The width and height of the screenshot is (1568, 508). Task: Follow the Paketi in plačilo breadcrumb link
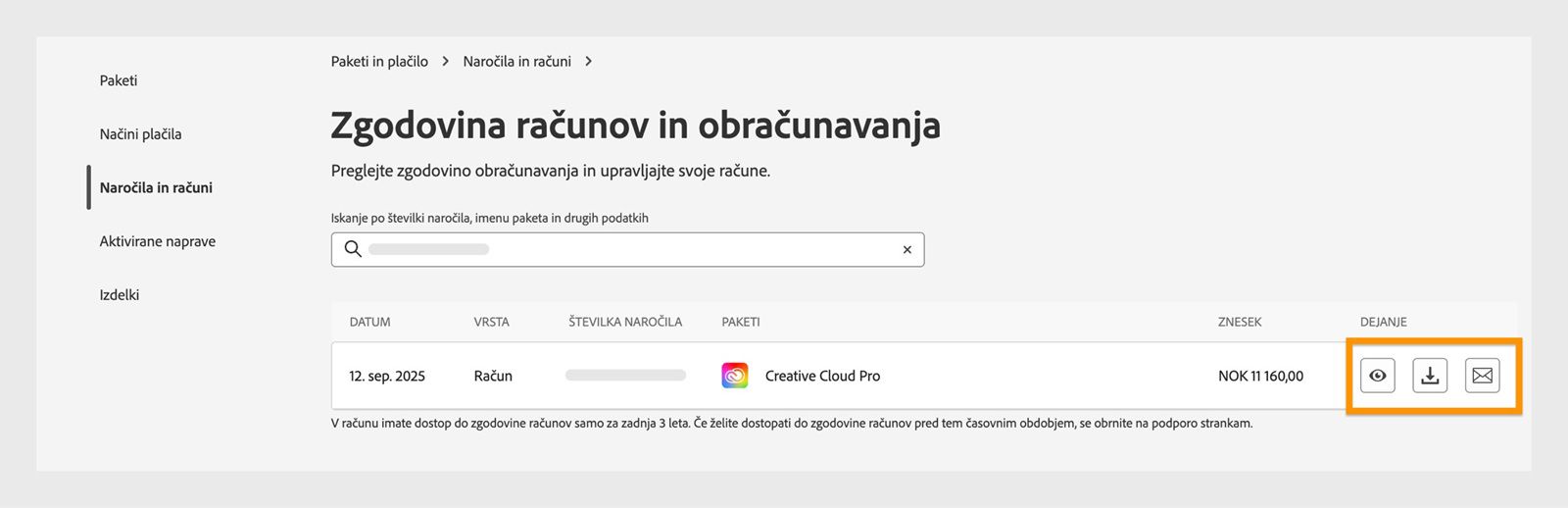pos(379,61)
